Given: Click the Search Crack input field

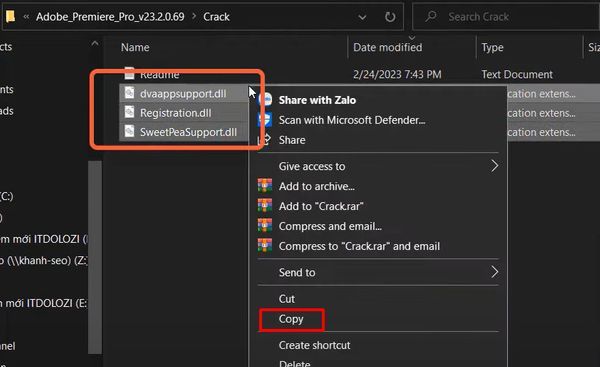Looking at the screenshot, I should click(506, 17).
